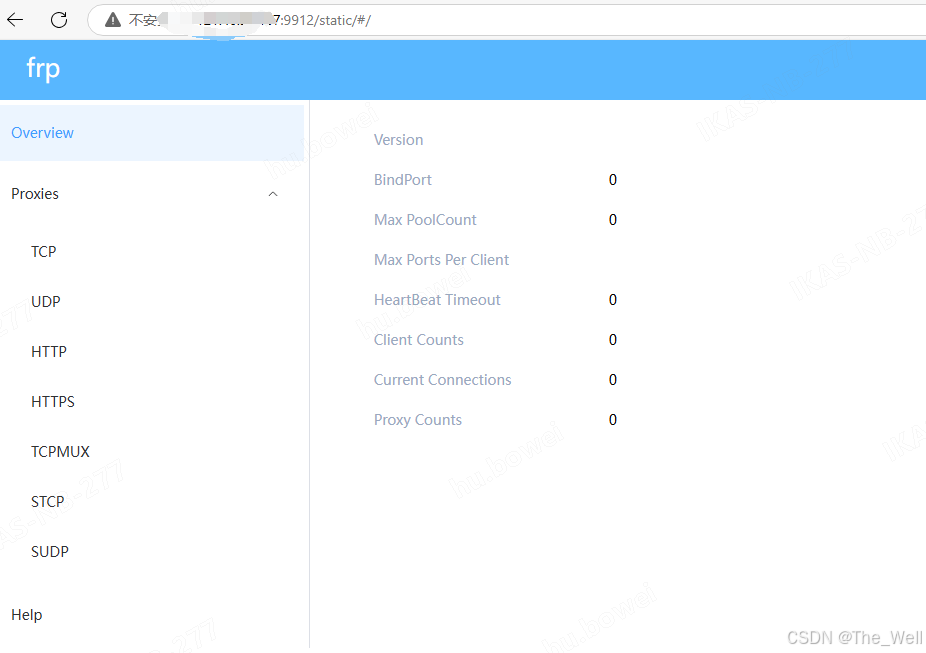Focus the browser address bar URL
Viewport: 926px width, 653px height.
tap(508, 20)
